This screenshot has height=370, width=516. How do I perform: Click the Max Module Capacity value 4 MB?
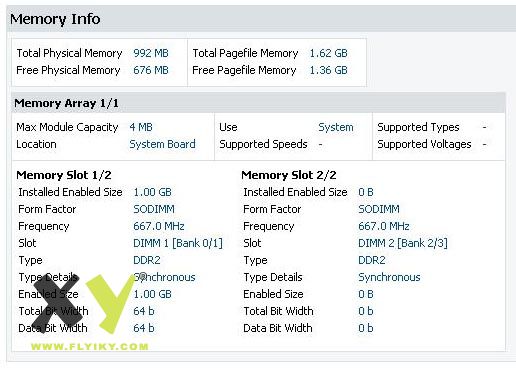tap(141, 127)
